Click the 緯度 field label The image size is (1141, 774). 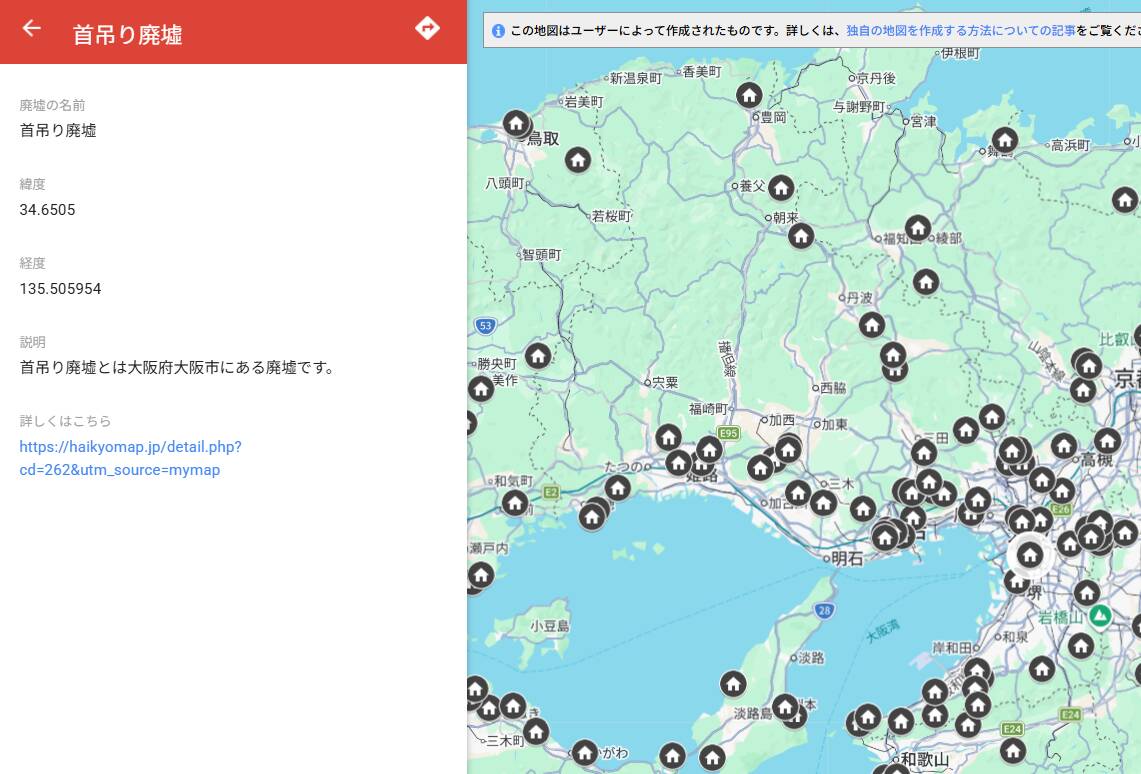coord(33,184)
